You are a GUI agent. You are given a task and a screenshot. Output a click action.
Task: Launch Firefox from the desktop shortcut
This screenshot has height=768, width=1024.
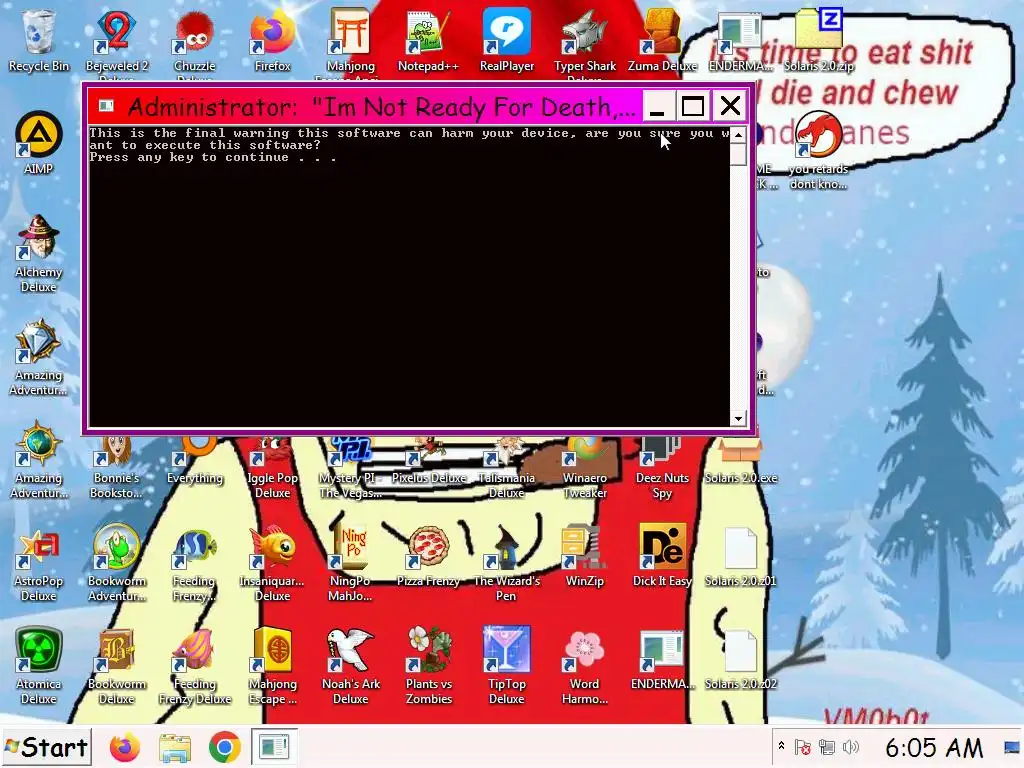click(272, 40)
